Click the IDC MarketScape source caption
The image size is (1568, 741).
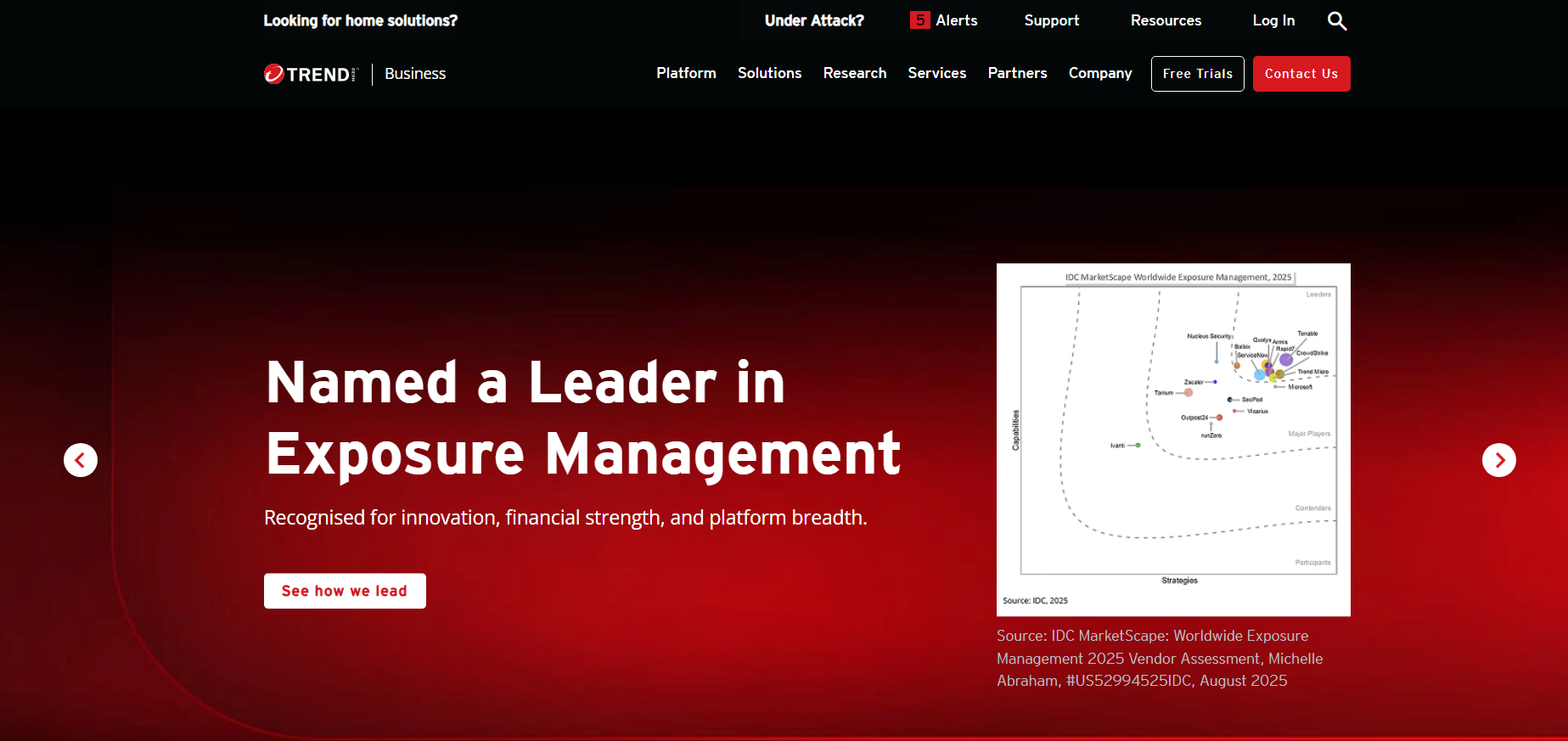click(x=1160, y=658)
